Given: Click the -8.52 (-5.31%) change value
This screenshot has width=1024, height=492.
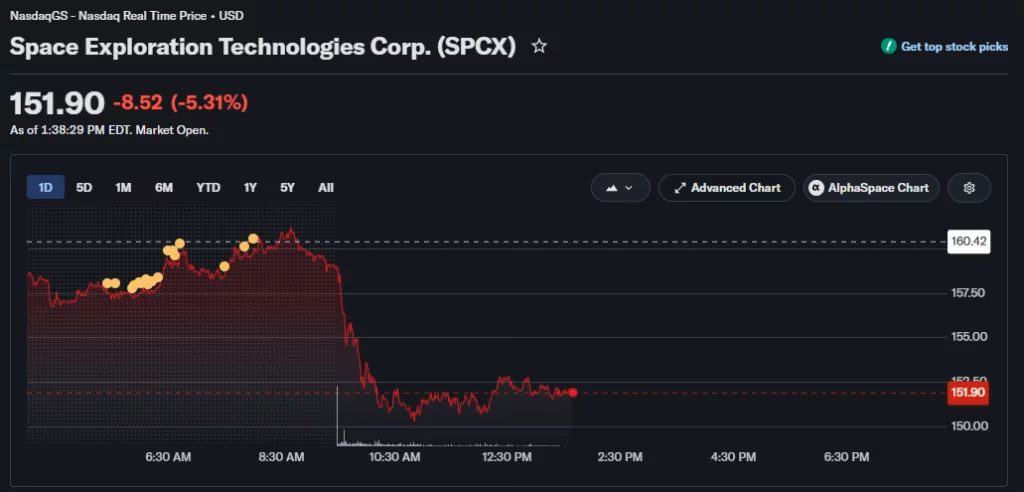Looking at the screenshot, I should 180,103.
